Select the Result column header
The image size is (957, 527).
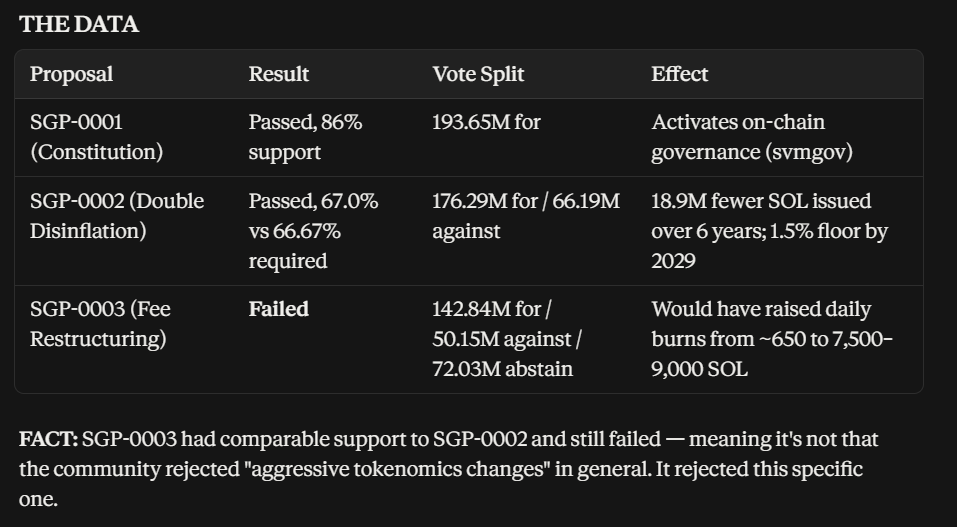point(279,74)
